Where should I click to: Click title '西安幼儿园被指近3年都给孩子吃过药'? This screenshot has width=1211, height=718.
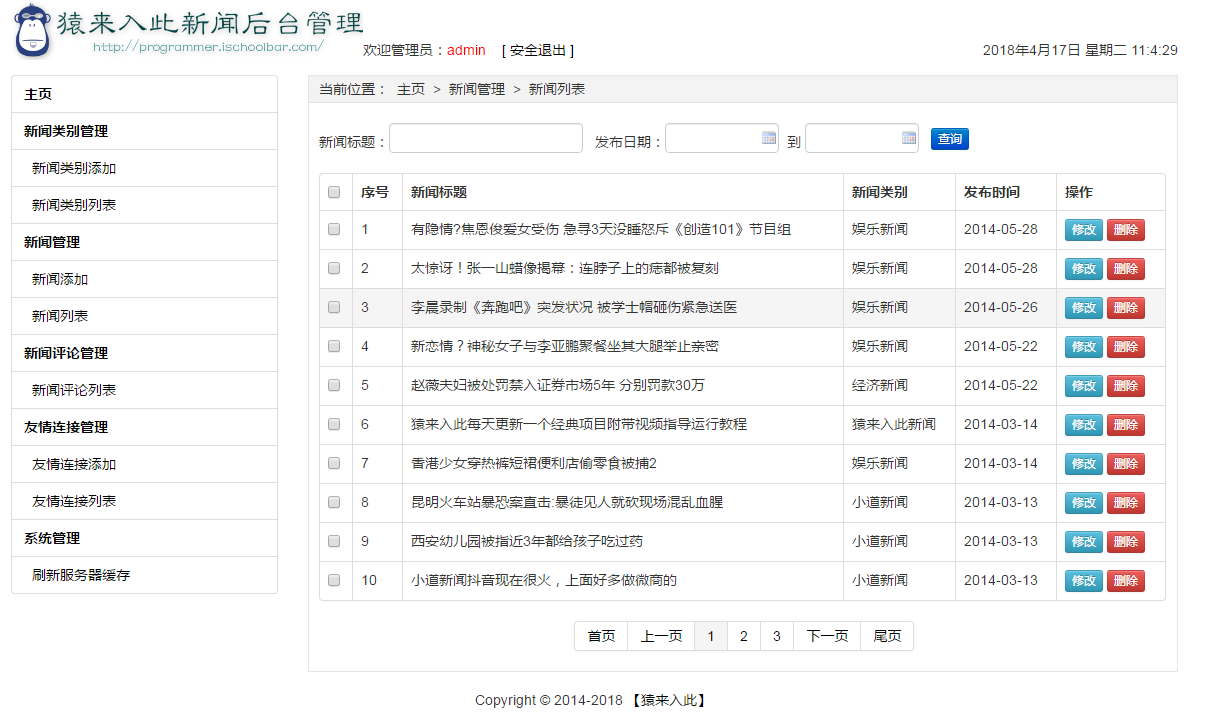527,541
